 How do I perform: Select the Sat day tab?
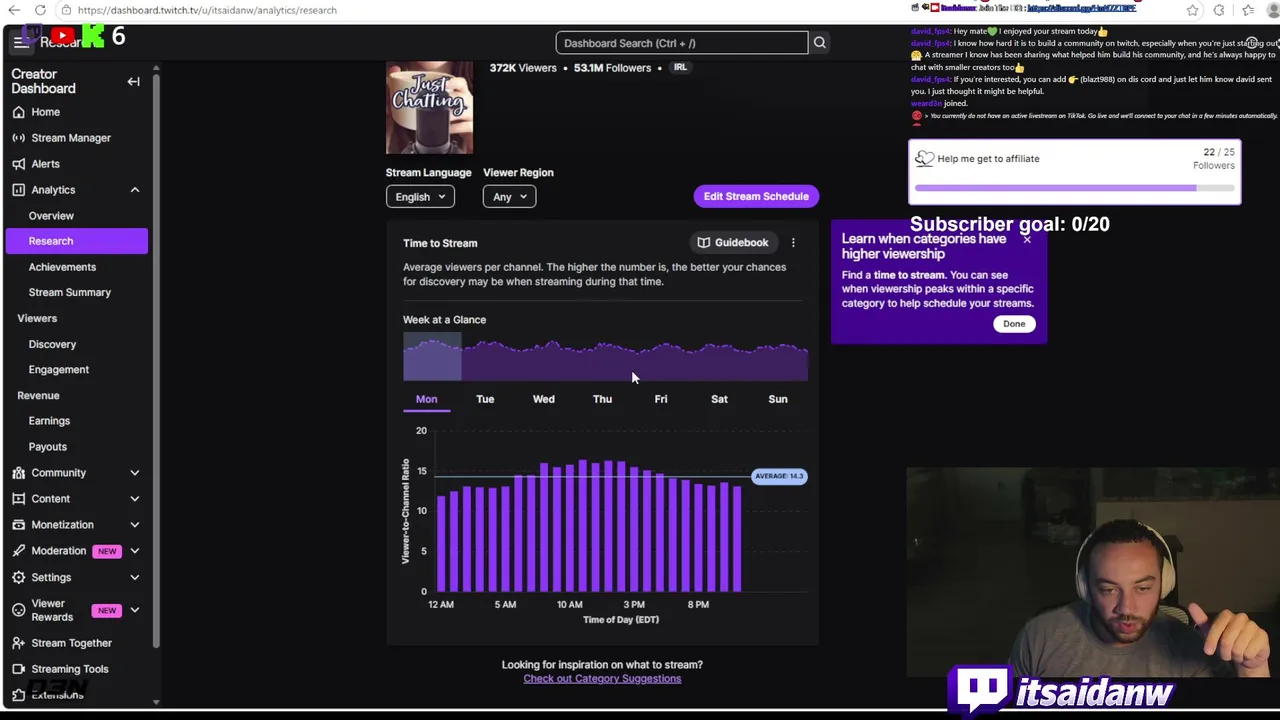pos(719,399)
